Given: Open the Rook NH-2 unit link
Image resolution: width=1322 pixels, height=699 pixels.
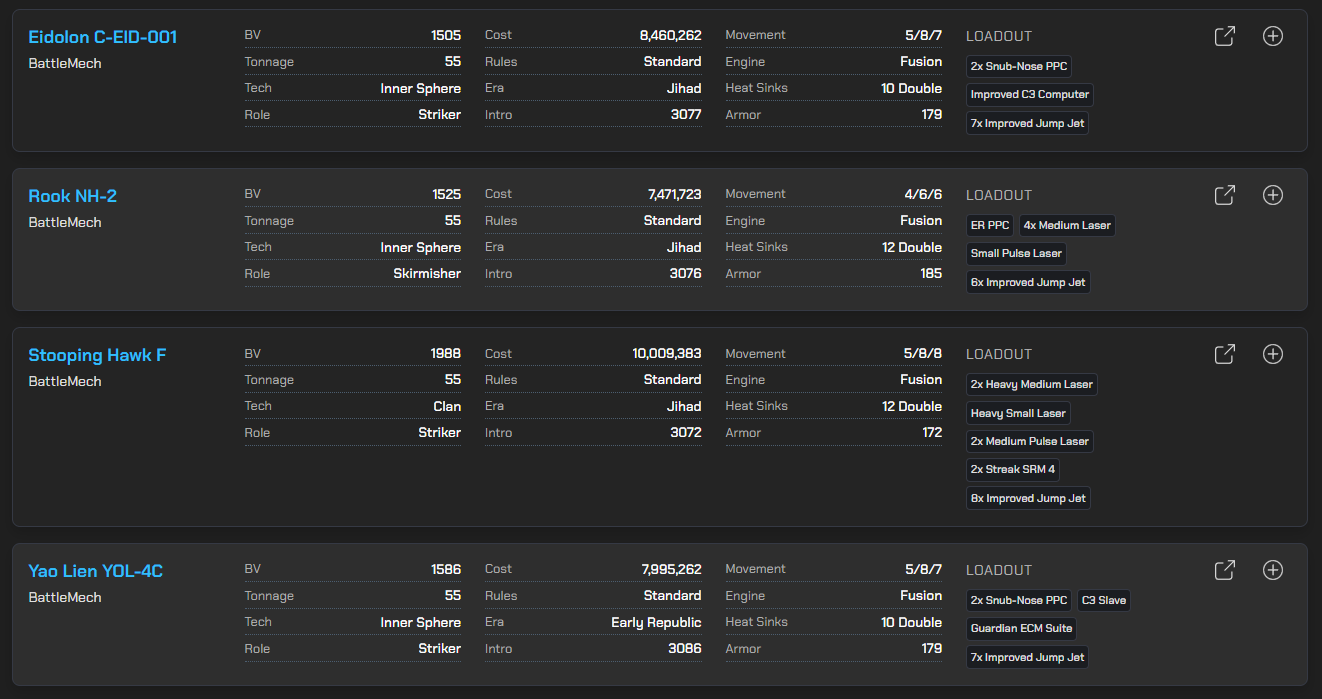Looking at the screenshot, I should [72, 196].
